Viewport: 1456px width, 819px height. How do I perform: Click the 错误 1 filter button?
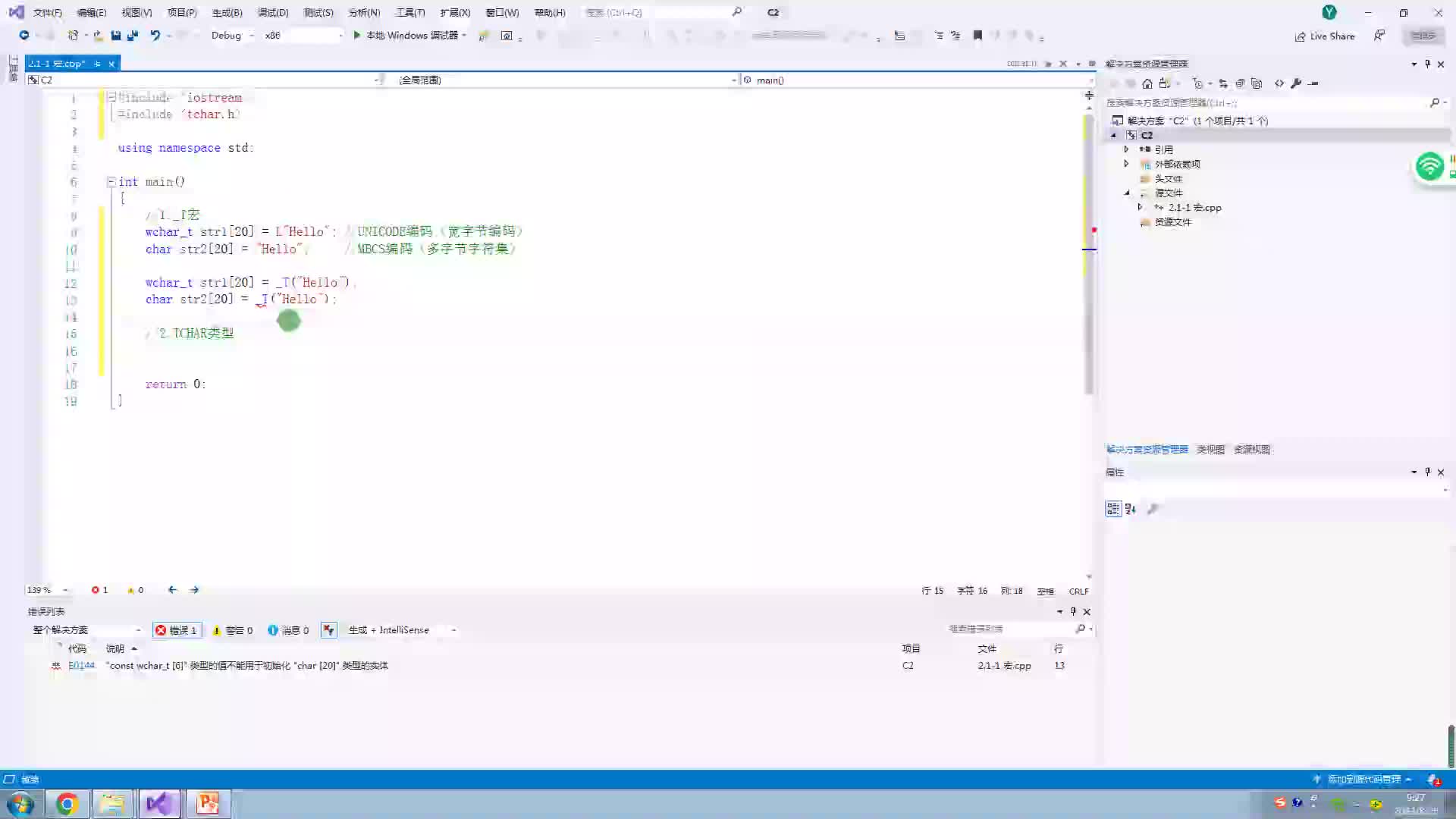click(x=177, y=629)
